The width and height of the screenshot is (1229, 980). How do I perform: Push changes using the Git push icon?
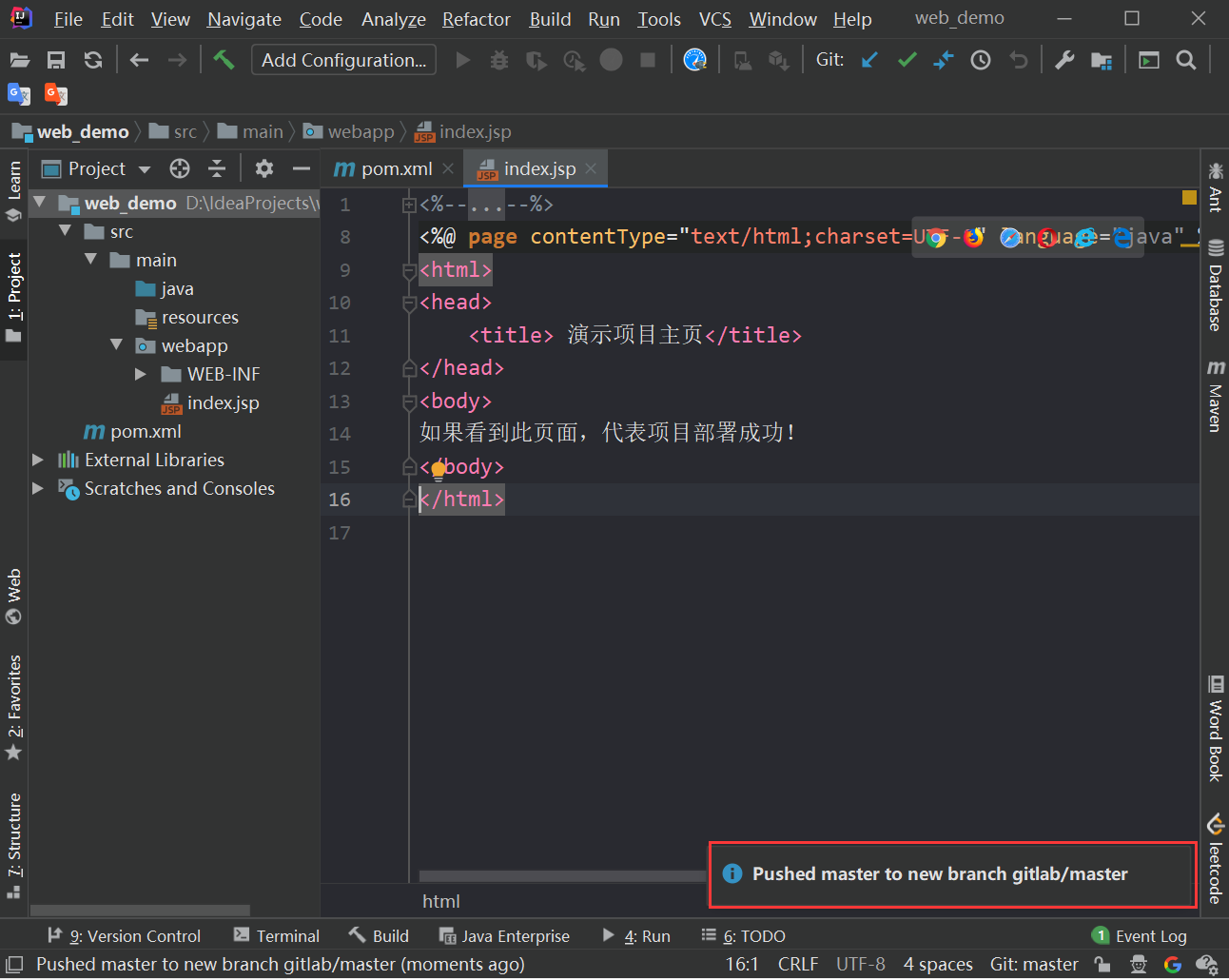pyautogui.click(x=943, y=59)
